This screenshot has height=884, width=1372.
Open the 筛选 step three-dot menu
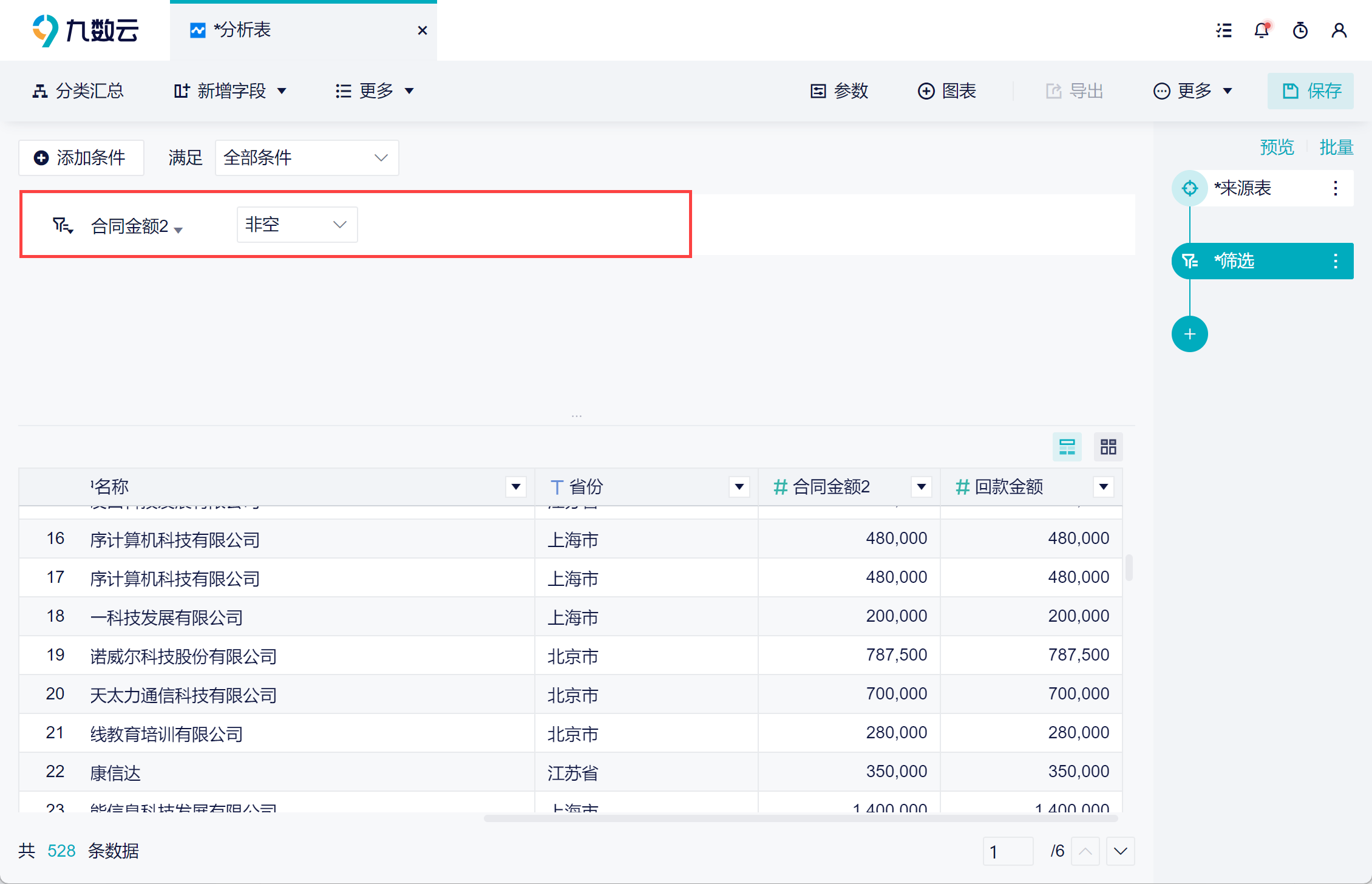coord(1336,261)
